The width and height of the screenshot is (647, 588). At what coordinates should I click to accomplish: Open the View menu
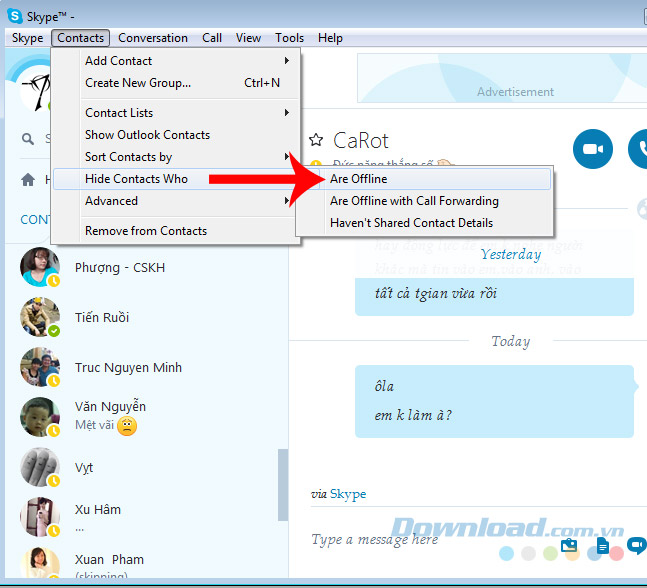click(248, 38)
